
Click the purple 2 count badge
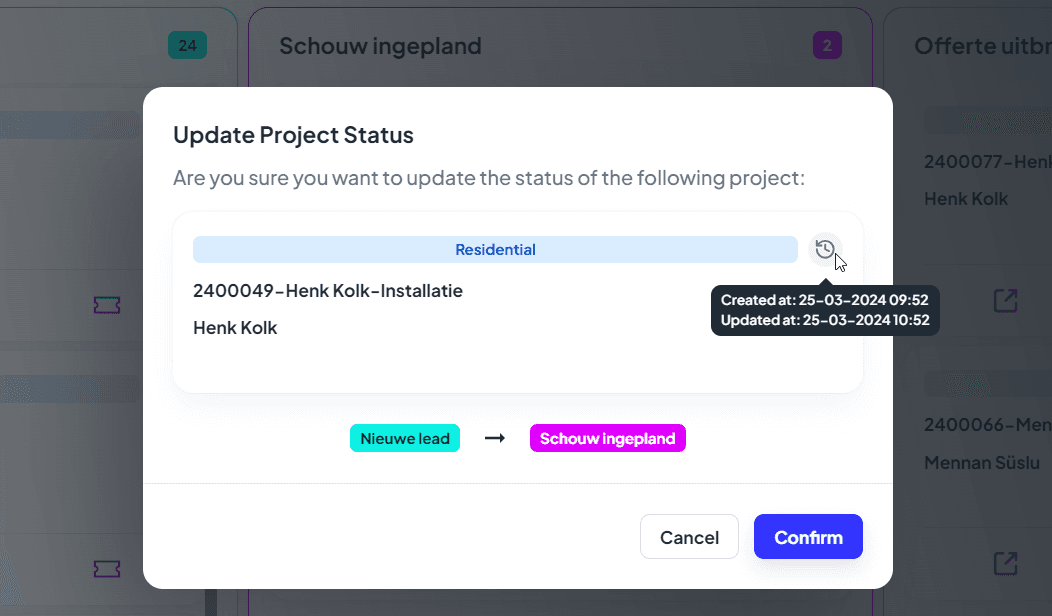827,45
